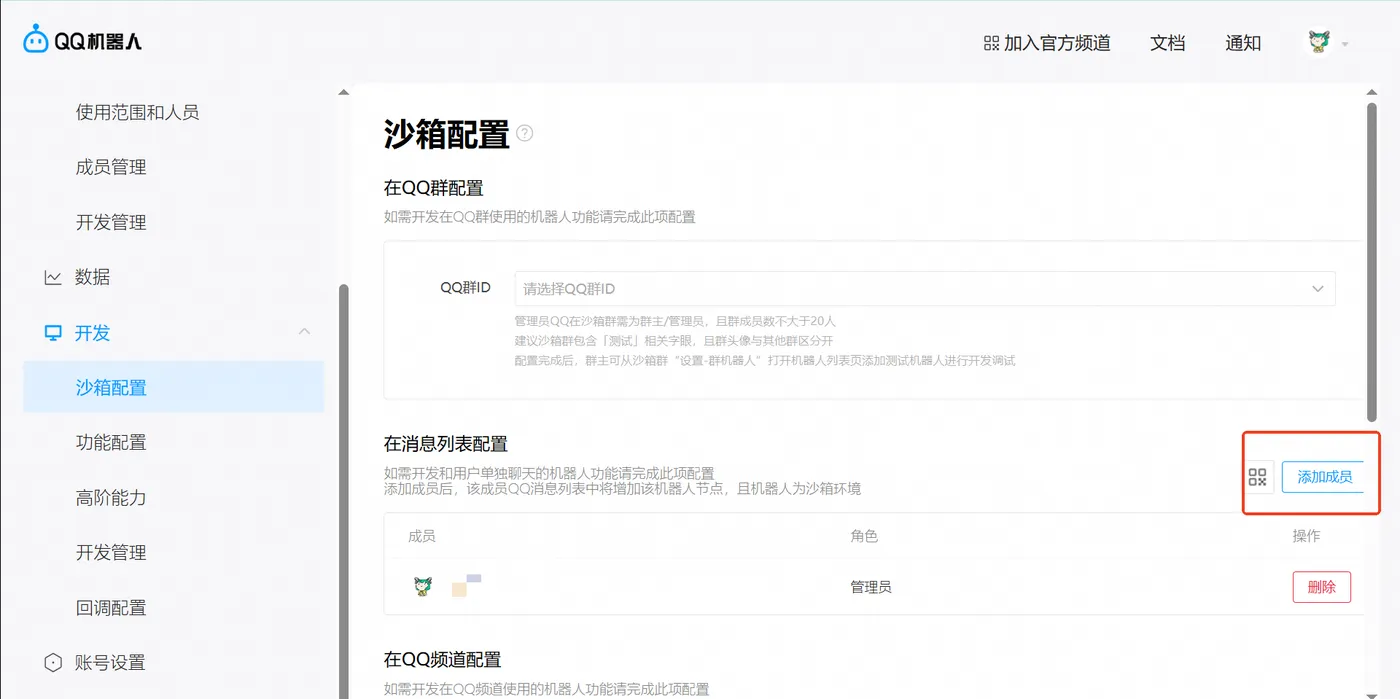Click the main content vertical scrollbar

[1373, 262]
